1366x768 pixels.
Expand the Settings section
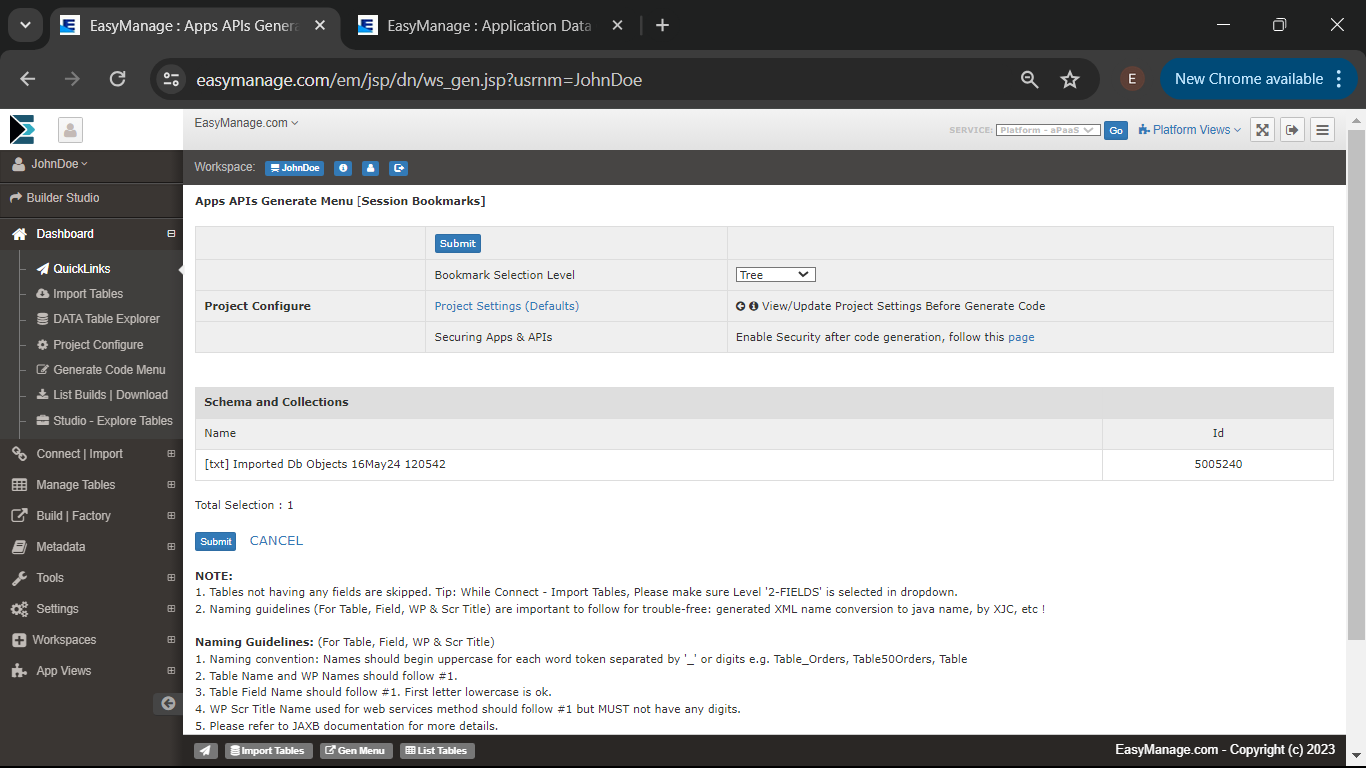click(171, 609)
